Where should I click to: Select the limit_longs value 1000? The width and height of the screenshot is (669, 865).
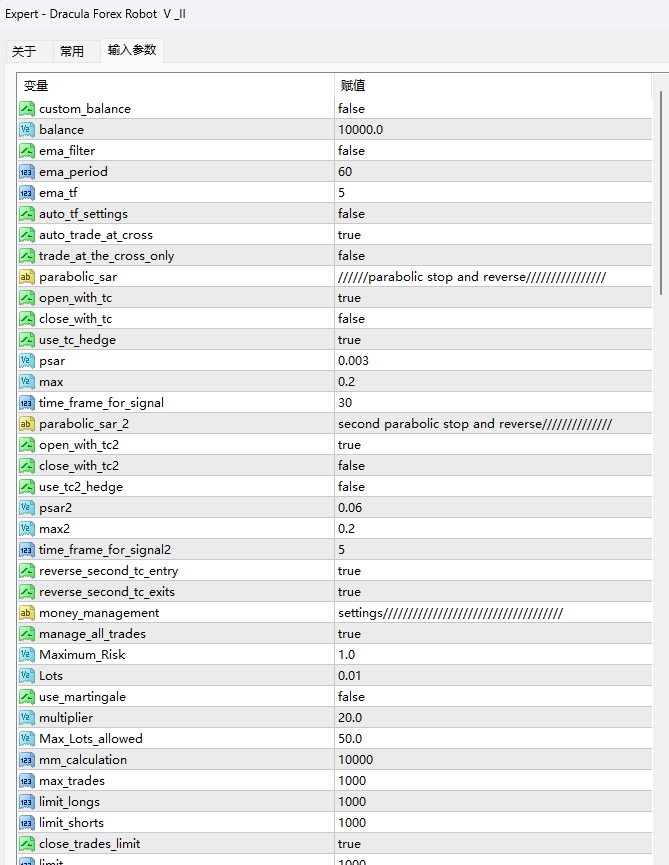click(x=352, y=802)
